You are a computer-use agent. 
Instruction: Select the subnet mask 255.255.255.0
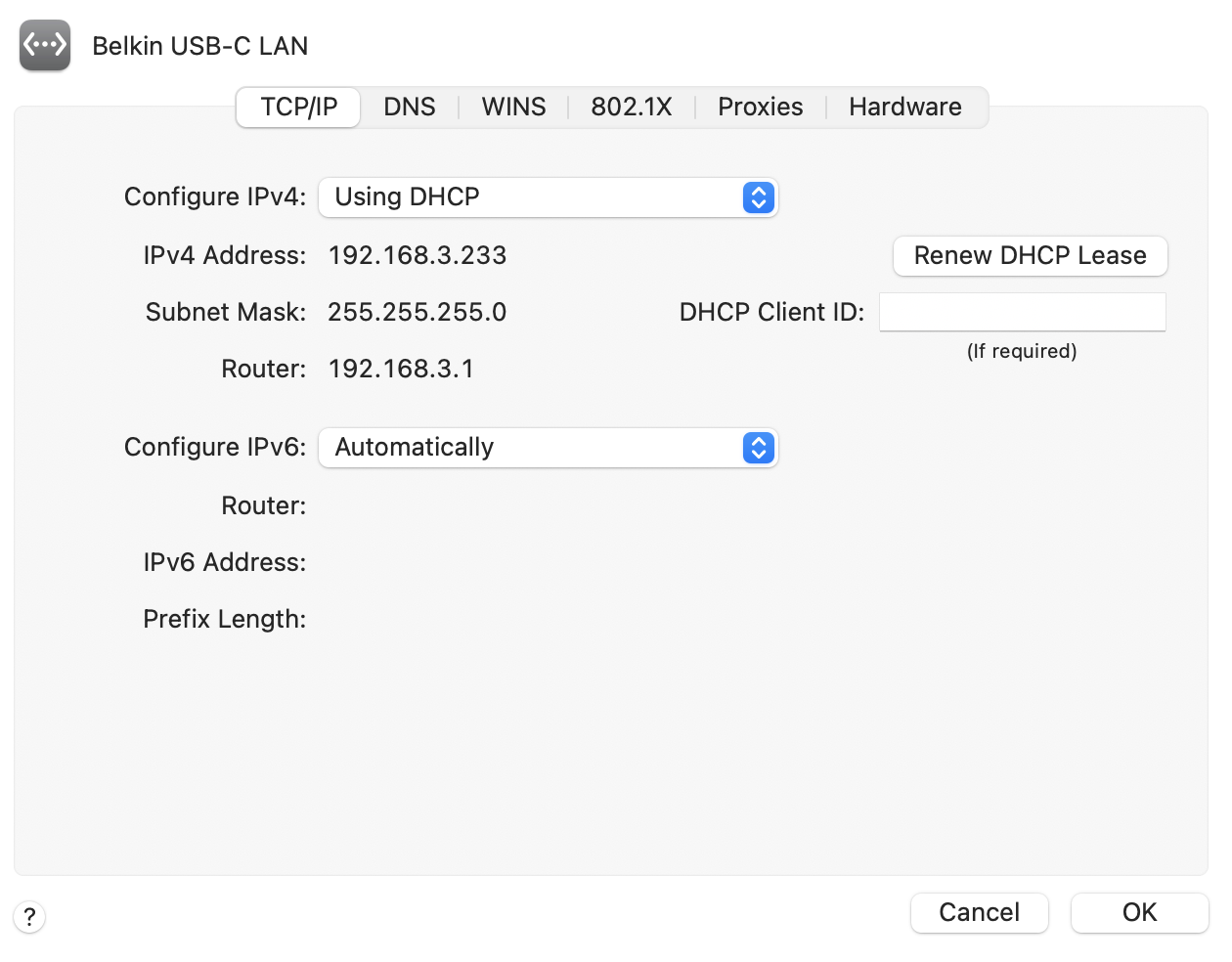[418, 313]
